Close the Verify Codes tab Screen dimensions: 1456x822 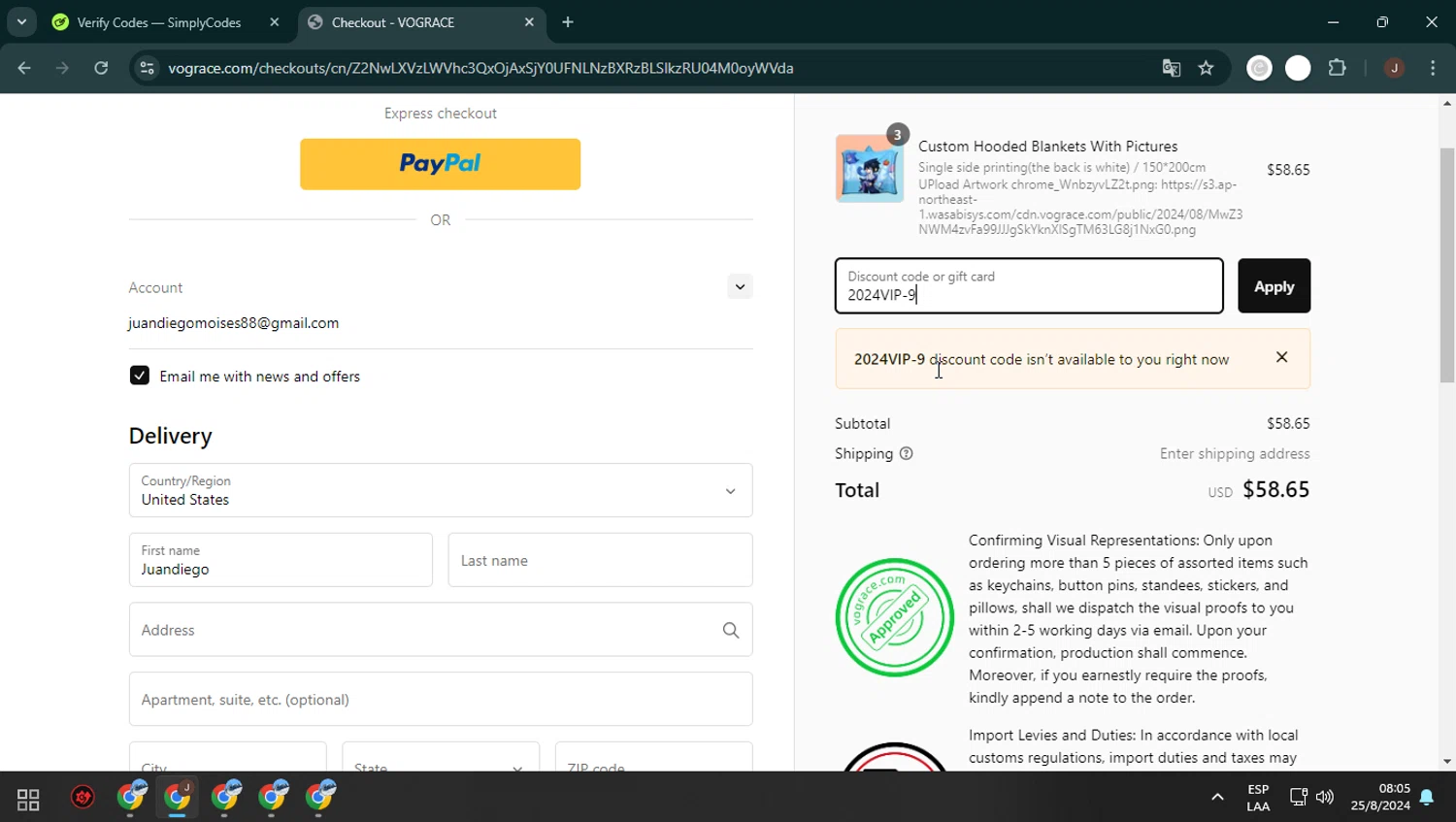(x=275, y=22)
